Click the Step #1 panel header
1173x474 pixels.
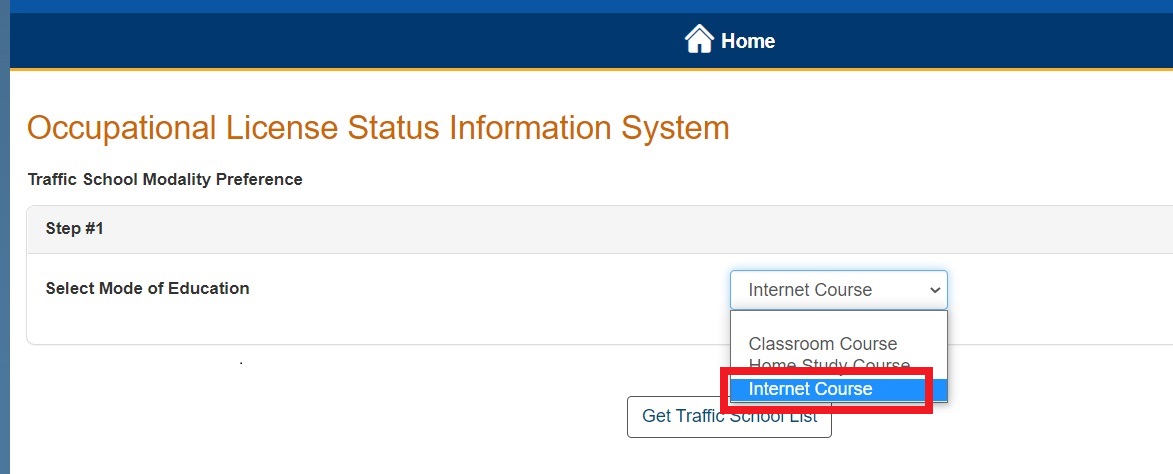(x=75, y=229)
